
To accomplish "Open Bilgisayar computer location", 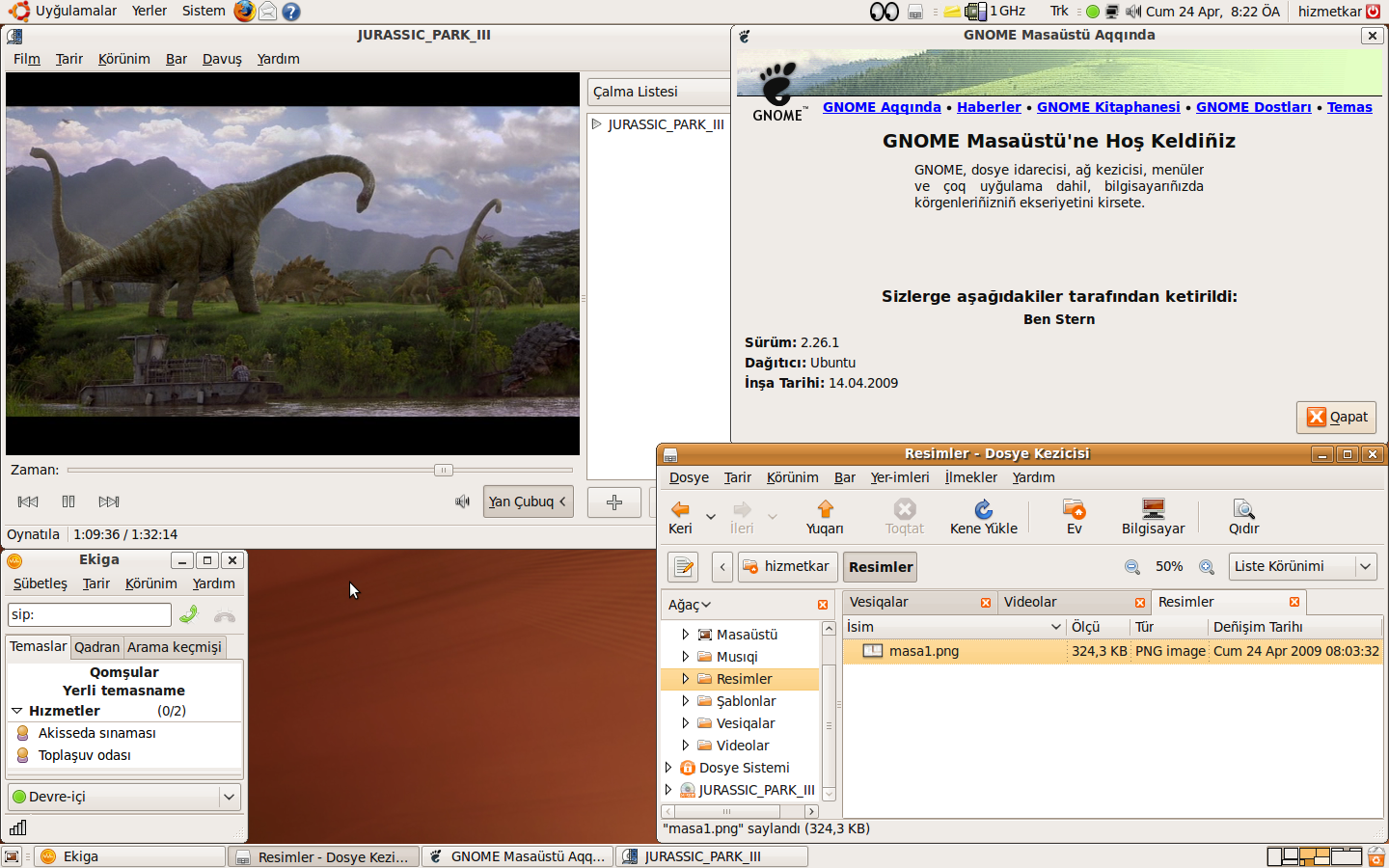I will (x=1153, y=517).
